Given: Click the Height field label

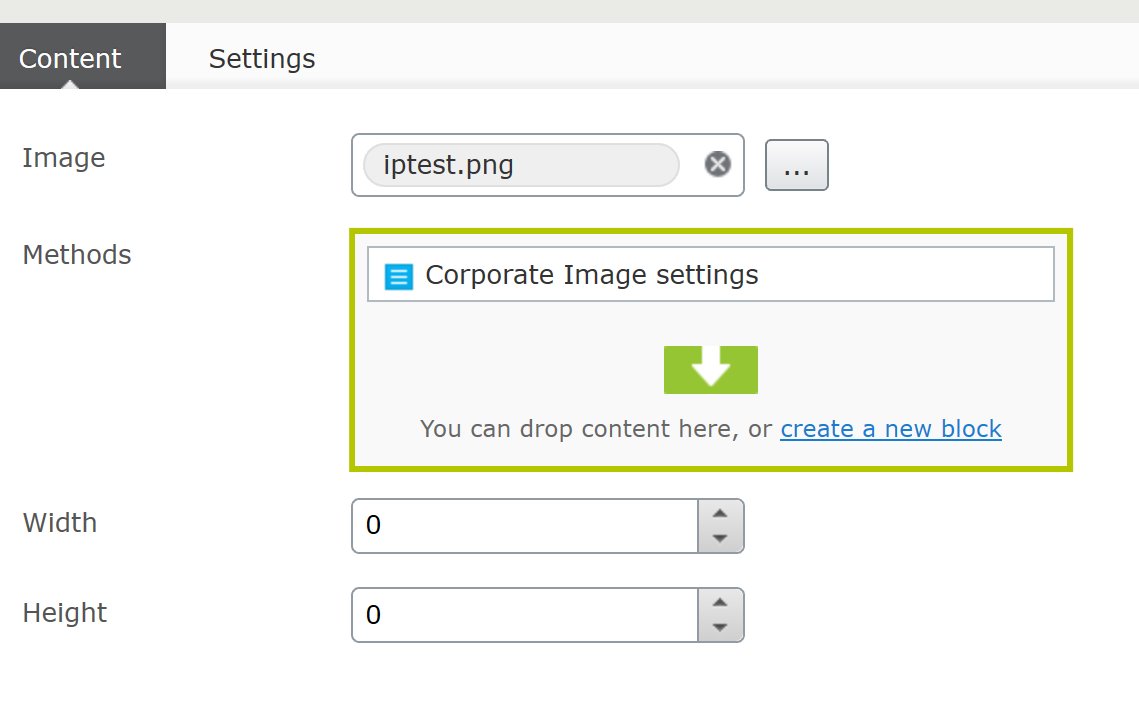Looking at the screenshot, I should tap(64, 612).
